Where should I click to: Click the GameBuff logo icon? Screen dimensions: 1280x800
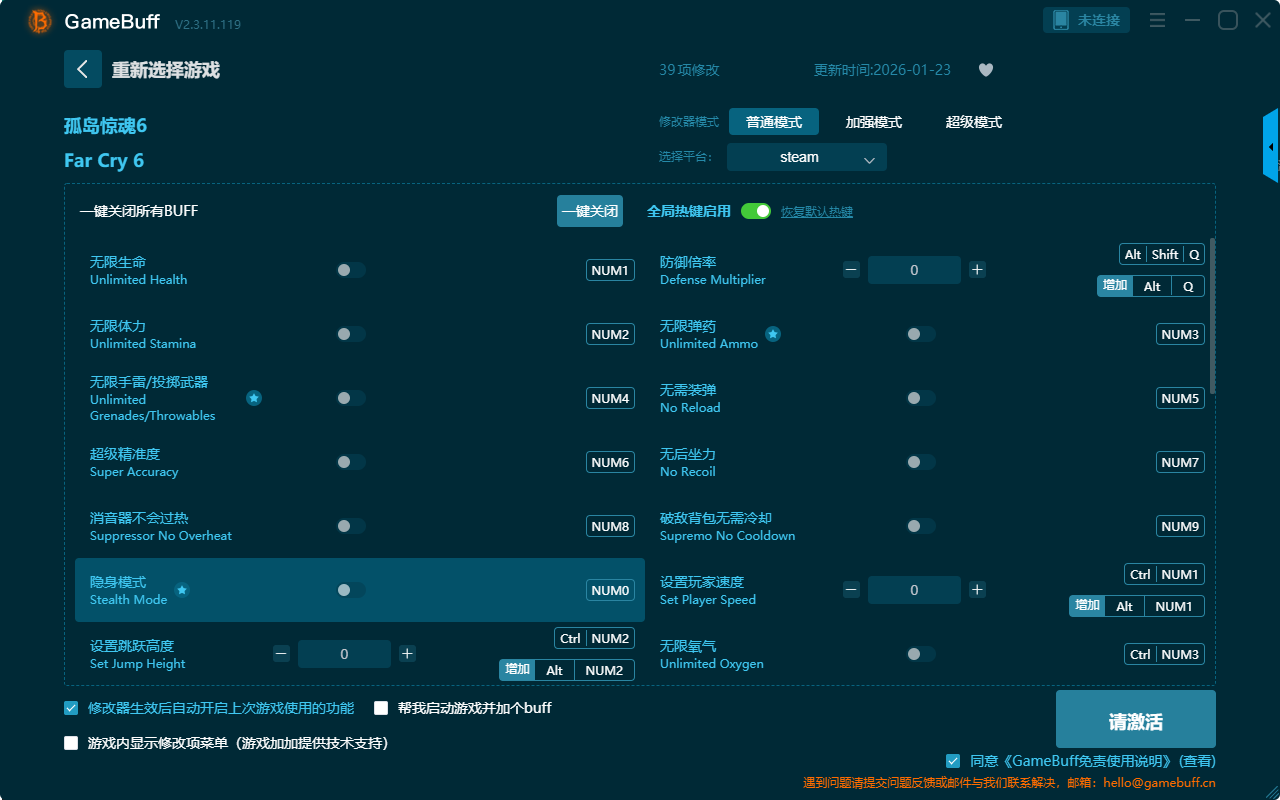tap(40, 21)
